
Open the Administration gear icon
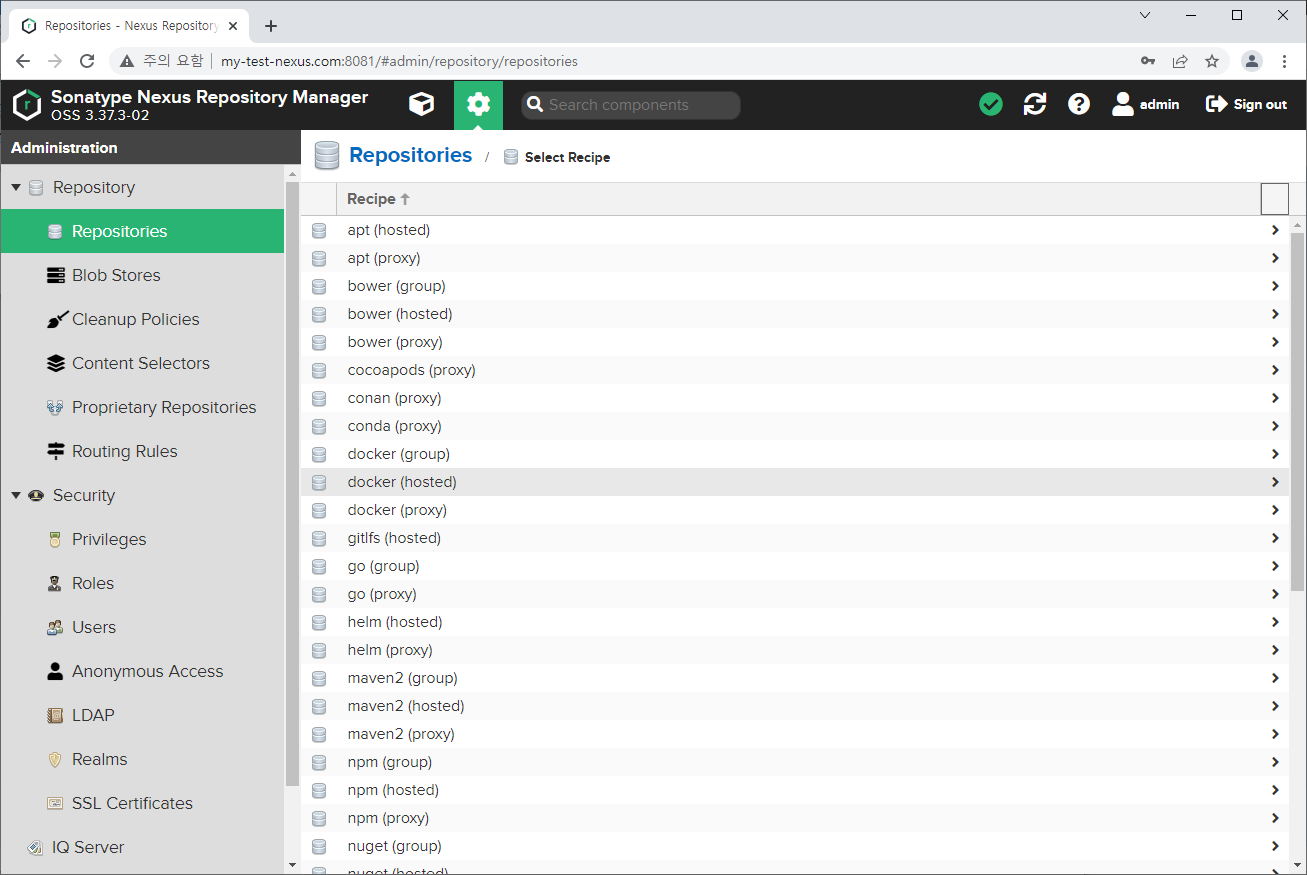[478, 104]
